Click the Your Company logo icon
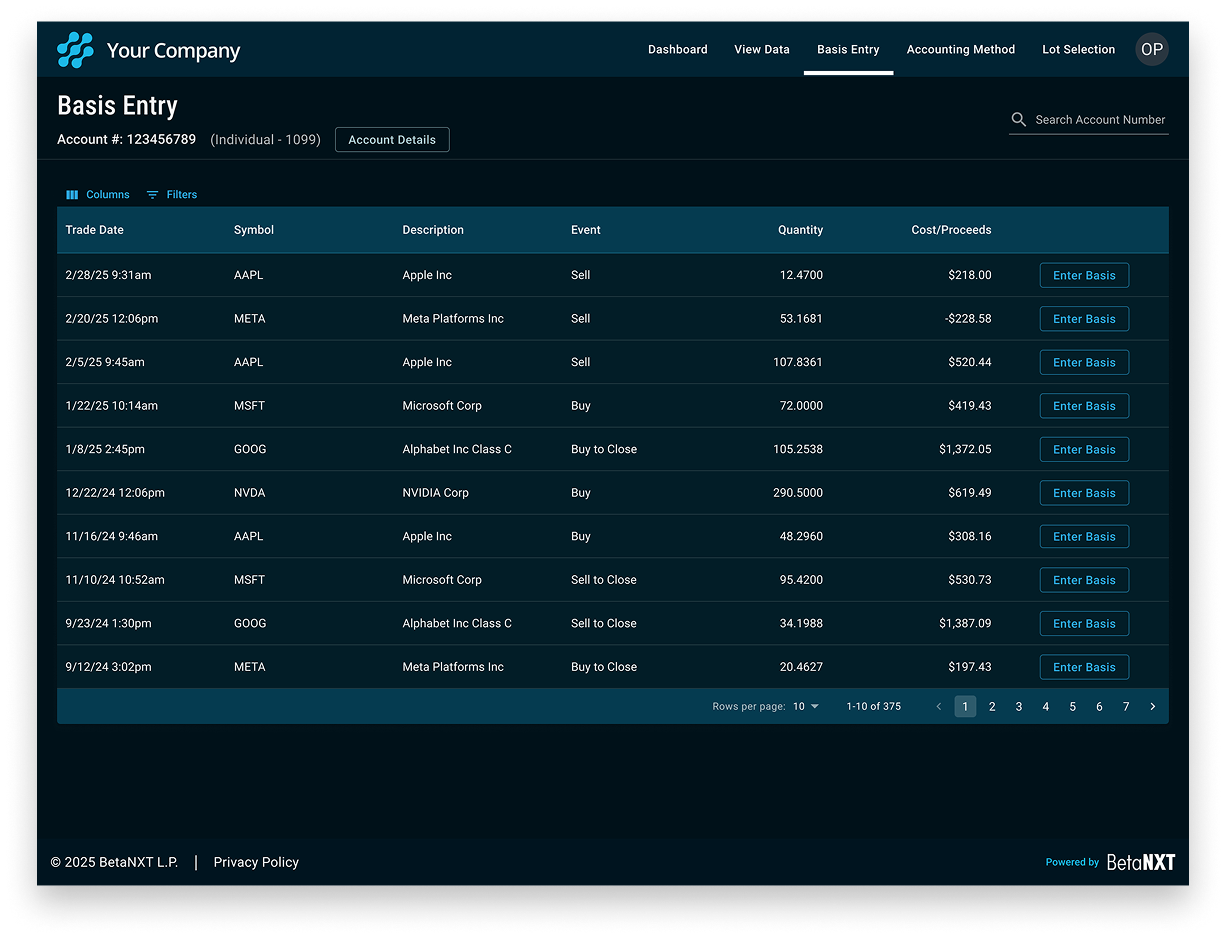This screenshot has height=937, width=1225. 75,50
